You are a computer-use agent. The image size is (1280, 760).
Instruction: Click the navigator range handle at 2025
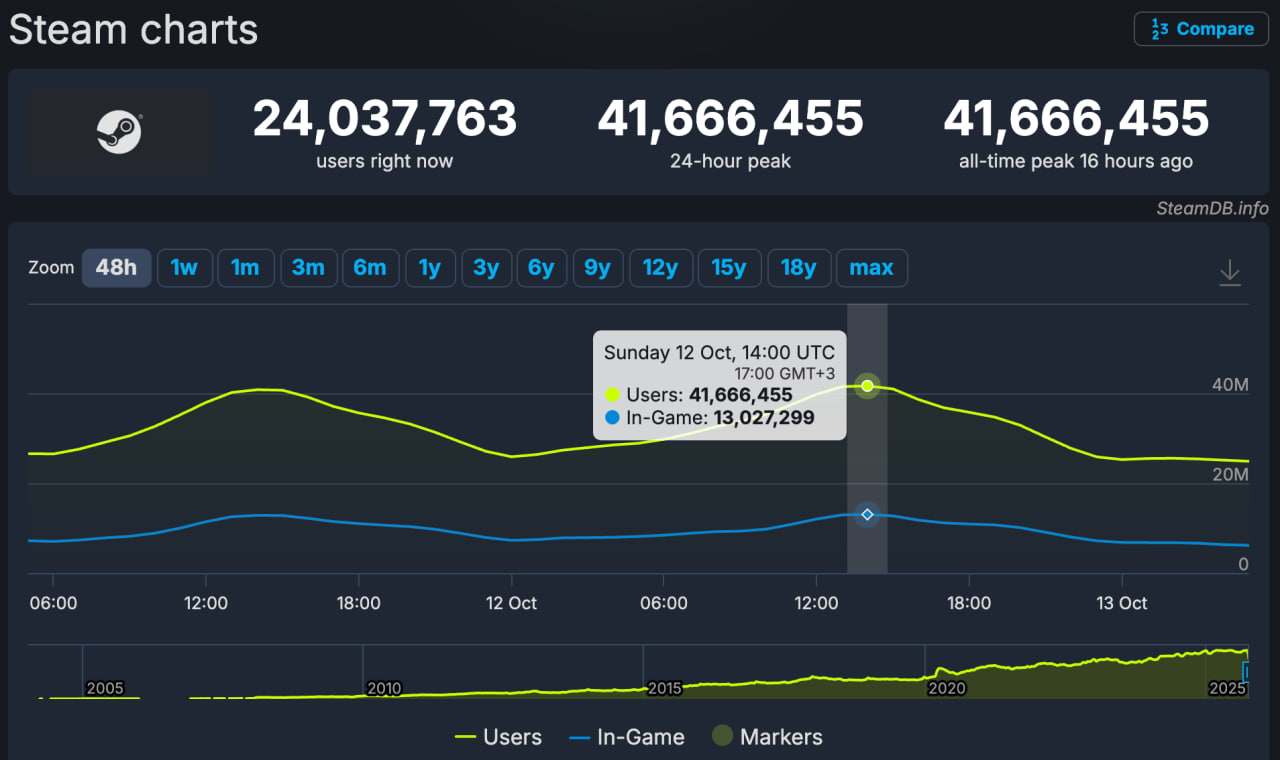1245,671
